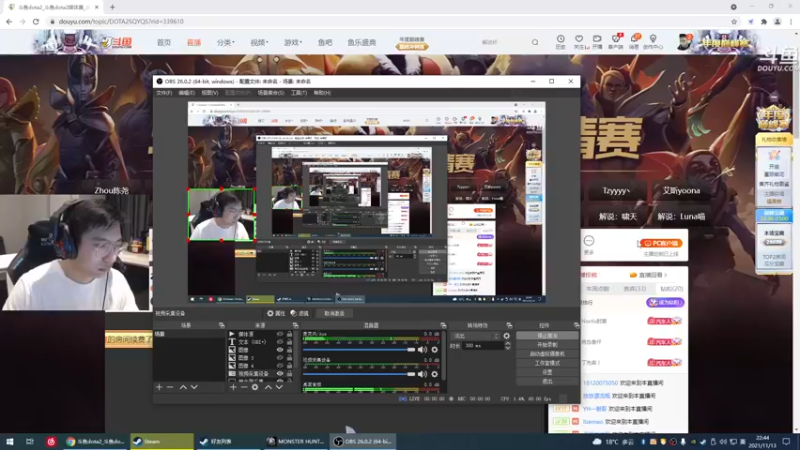This screenshot has width=800, height=450.
Task: Reload the browser page
Action: (36, 21)
